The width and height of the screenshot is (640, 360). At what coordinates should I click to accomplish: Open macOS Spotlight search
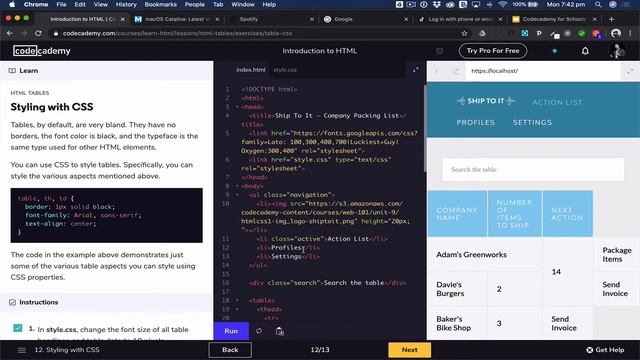coord(598,4)
